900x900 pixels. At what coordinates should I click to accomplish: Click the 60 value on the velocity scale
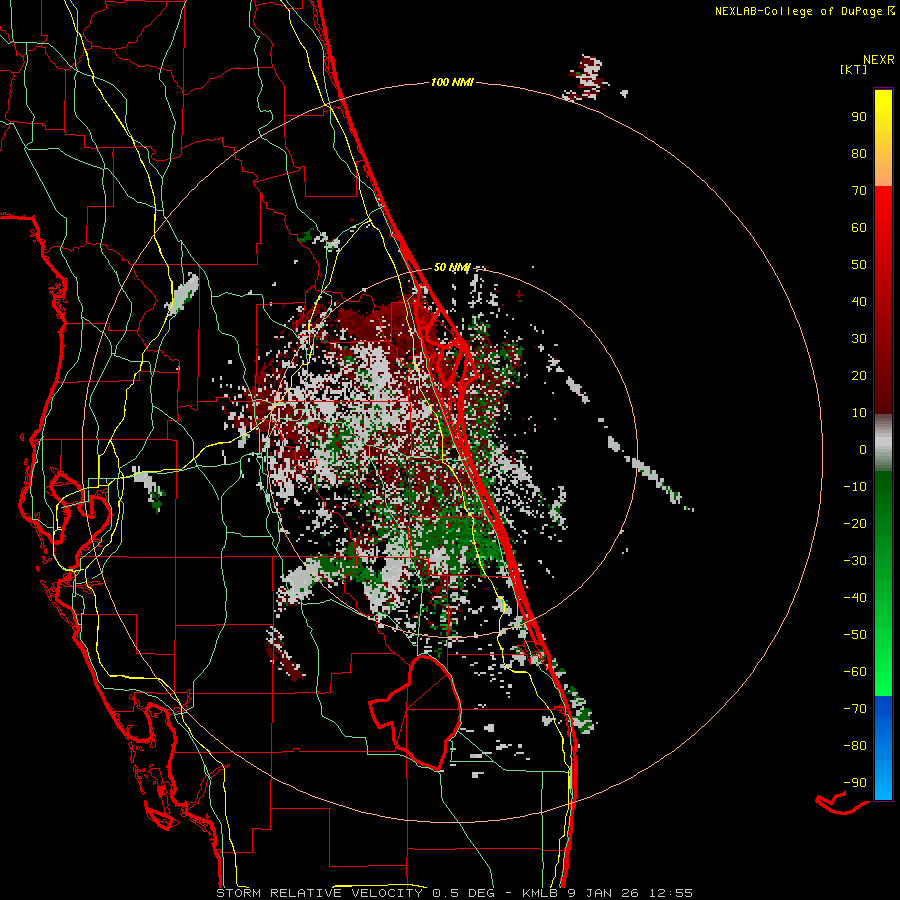[859, 227]
